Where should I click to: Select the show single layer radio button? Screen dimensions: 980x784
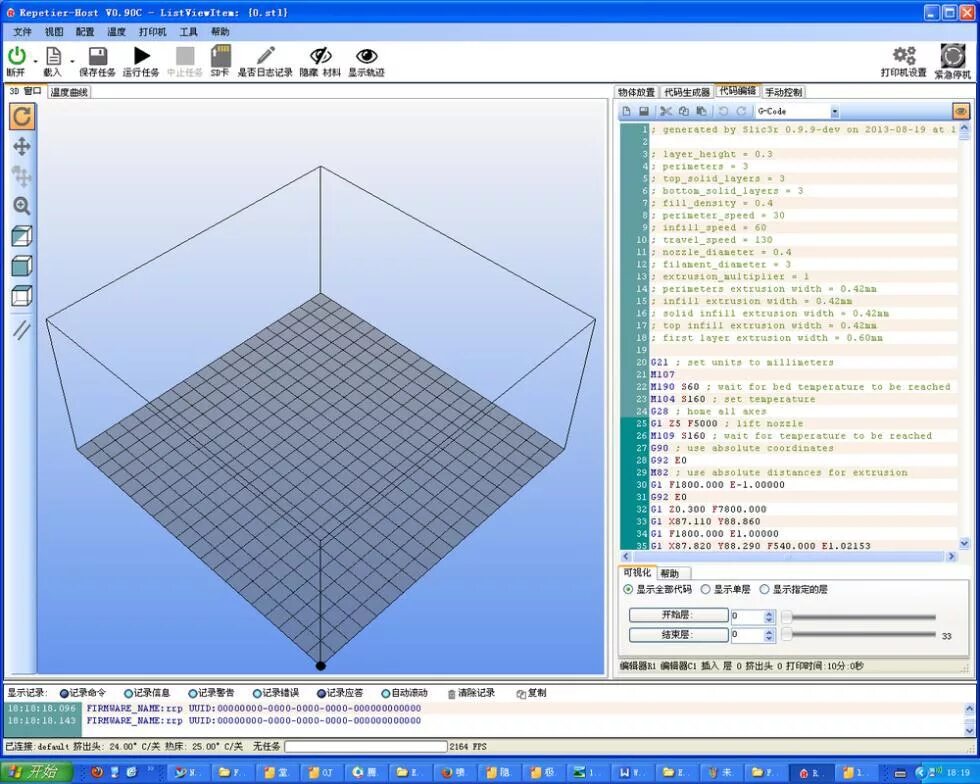(706, 590)
